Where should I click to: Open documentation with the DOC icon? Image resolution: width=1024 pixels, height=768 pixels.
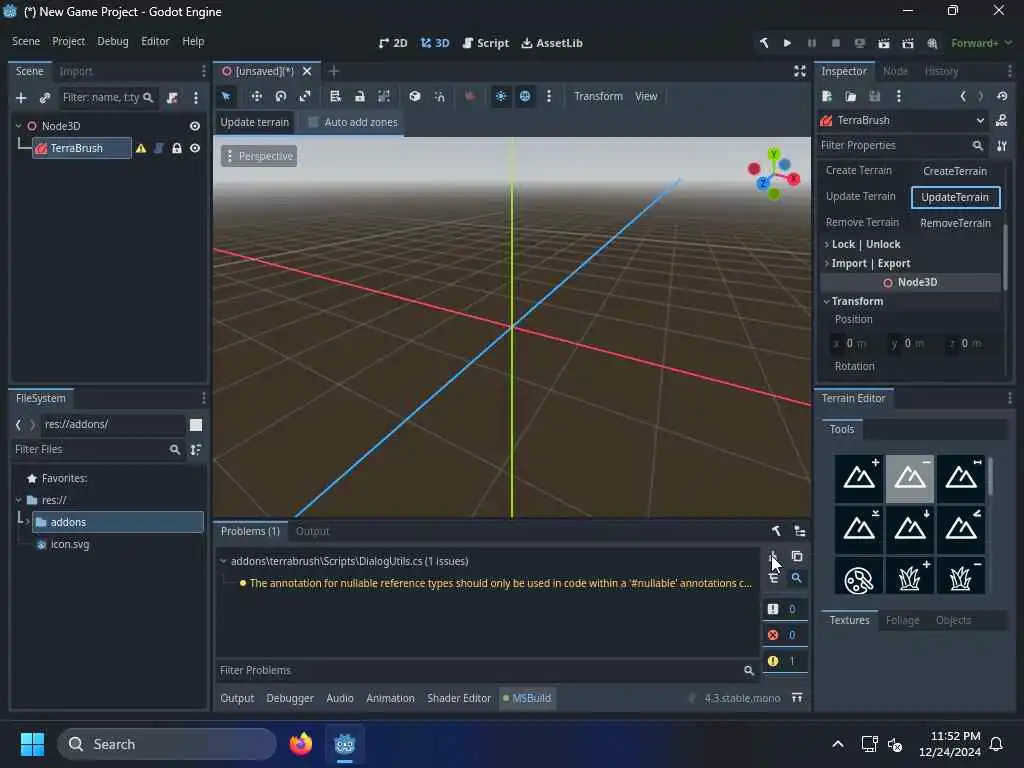[x=1001, y=120]
